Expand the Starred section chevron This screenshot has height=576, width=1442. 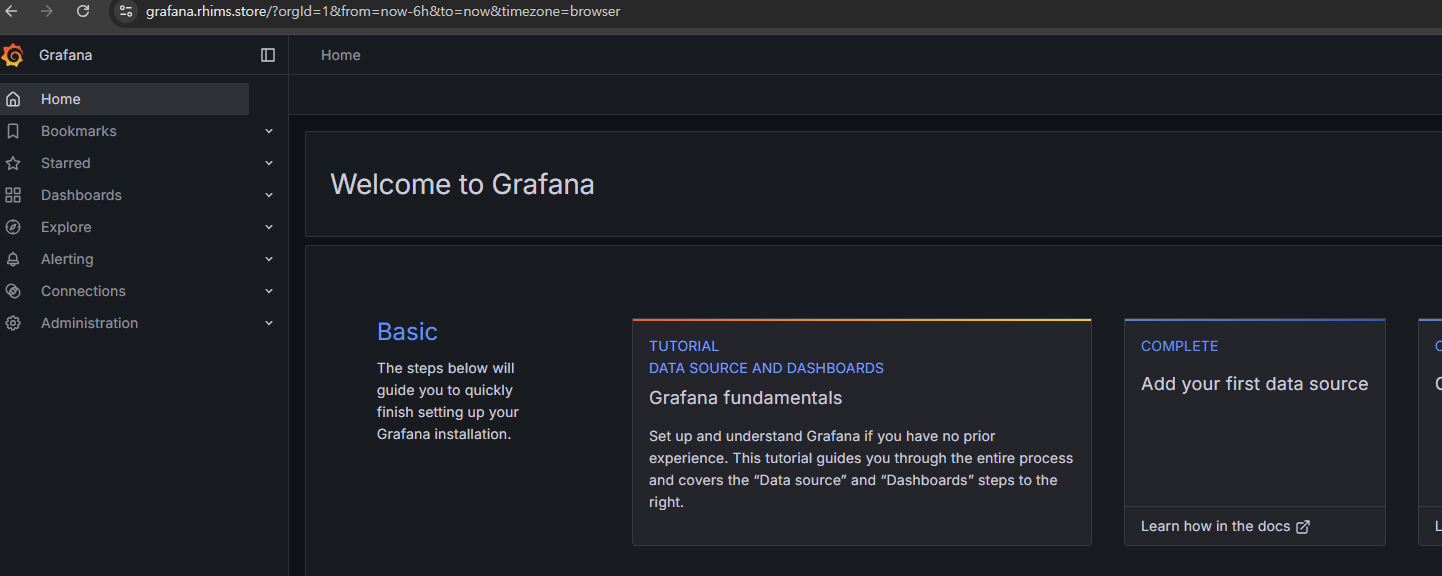click(x=269, y=163)
